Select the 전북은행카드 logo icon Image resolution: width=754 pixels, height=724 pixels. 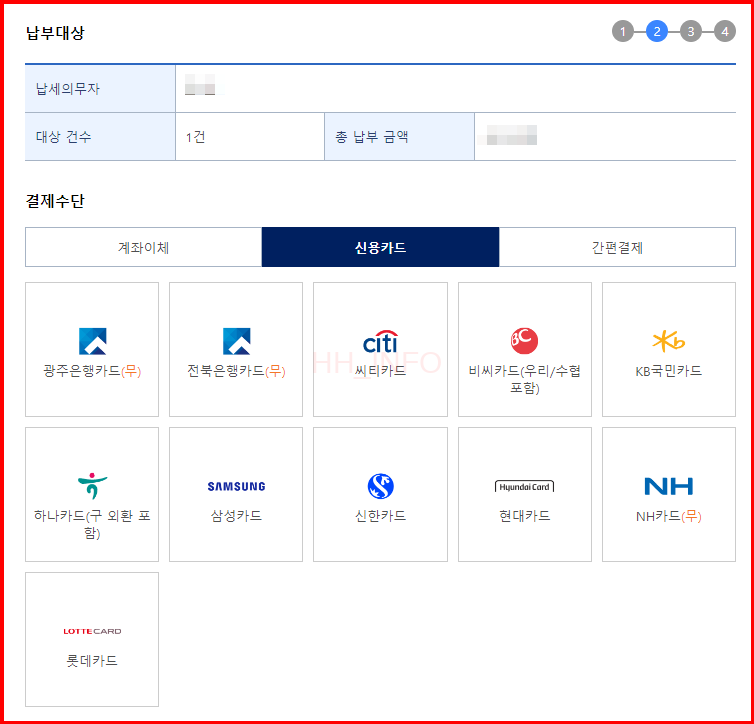tap(237, 341)
